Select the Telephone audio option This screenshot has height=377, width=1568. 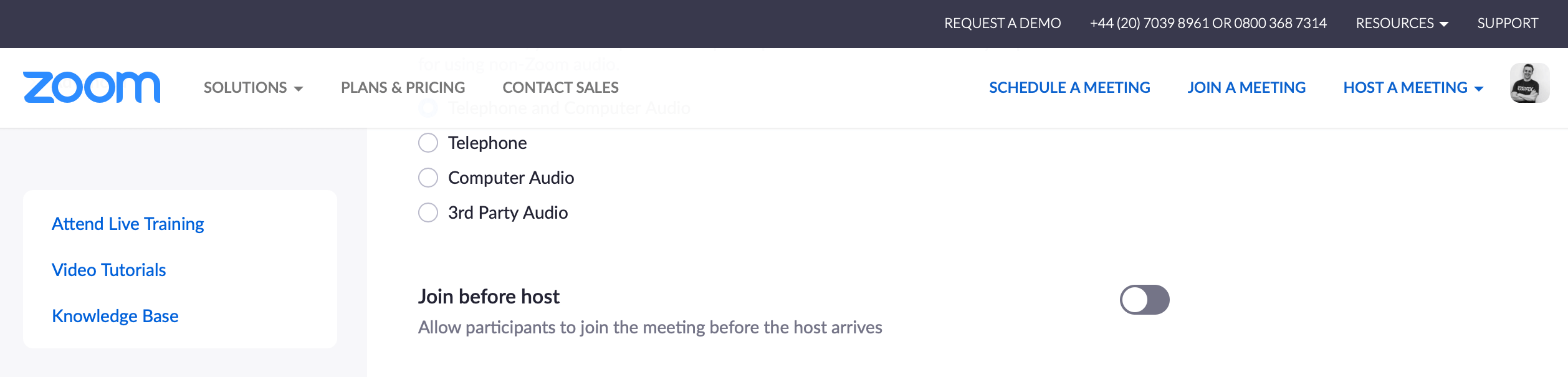tap(428, 143)
